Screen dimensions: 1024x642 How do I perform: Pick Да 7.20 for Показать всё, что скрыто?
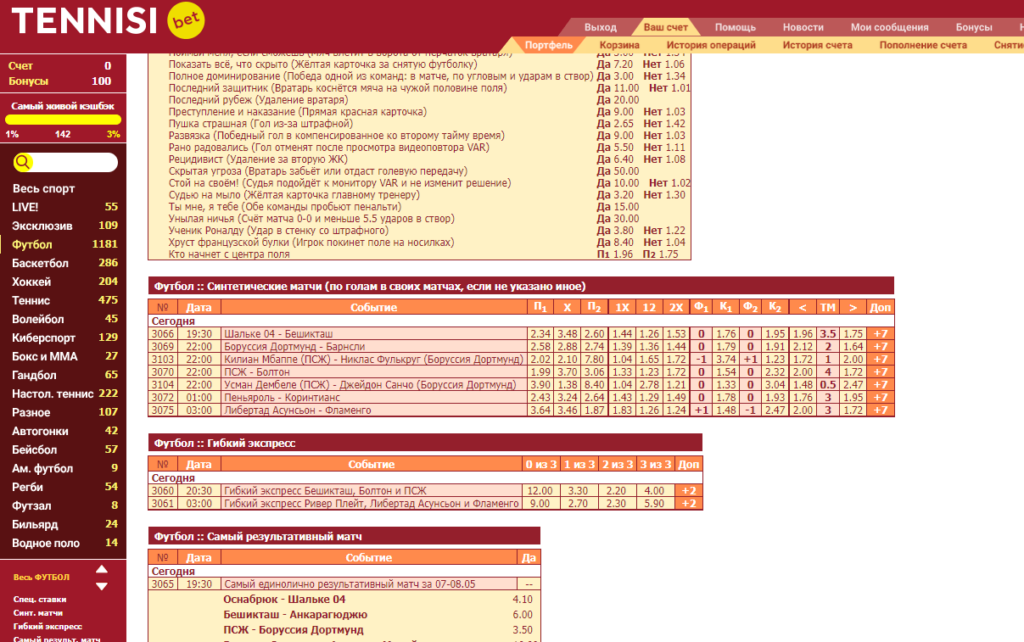pyautogui.click(x=615, y=64)
